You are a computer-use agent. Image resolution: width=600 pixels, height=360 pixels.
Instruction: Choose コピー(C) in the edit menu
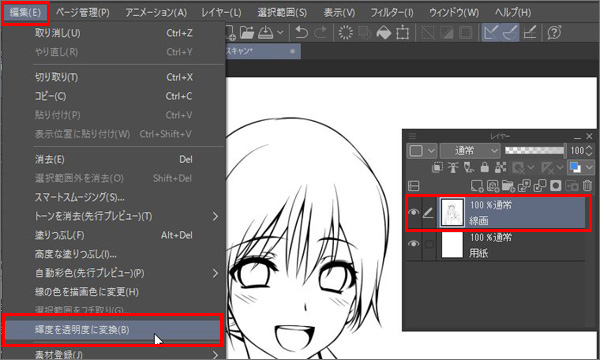pyautogui.click(x=113, y=96)
